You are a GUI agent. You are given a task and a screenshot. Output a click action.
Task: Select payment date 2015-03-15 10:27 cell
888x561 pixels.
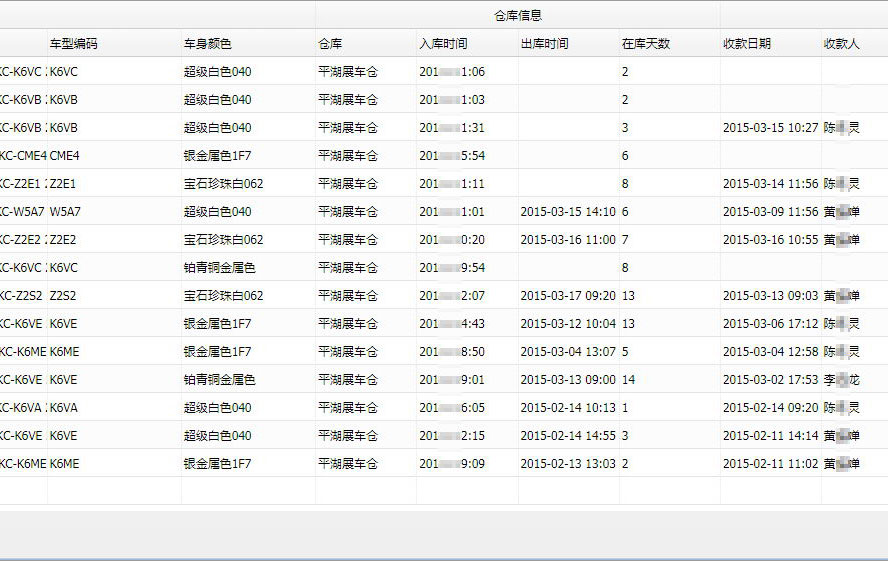coord(770,128)
